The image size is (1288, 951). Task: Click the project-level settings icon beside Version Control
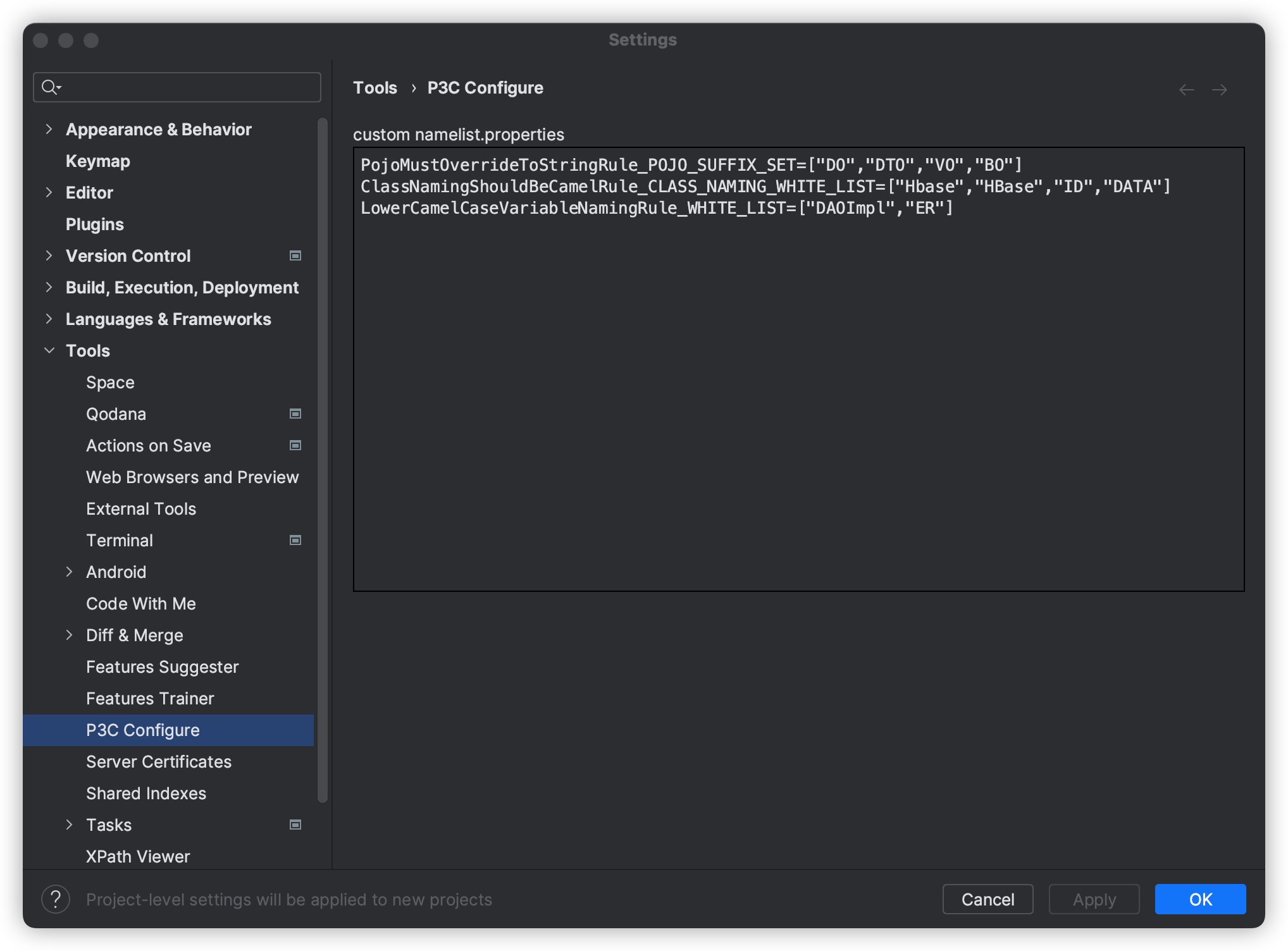pos(295,255)
